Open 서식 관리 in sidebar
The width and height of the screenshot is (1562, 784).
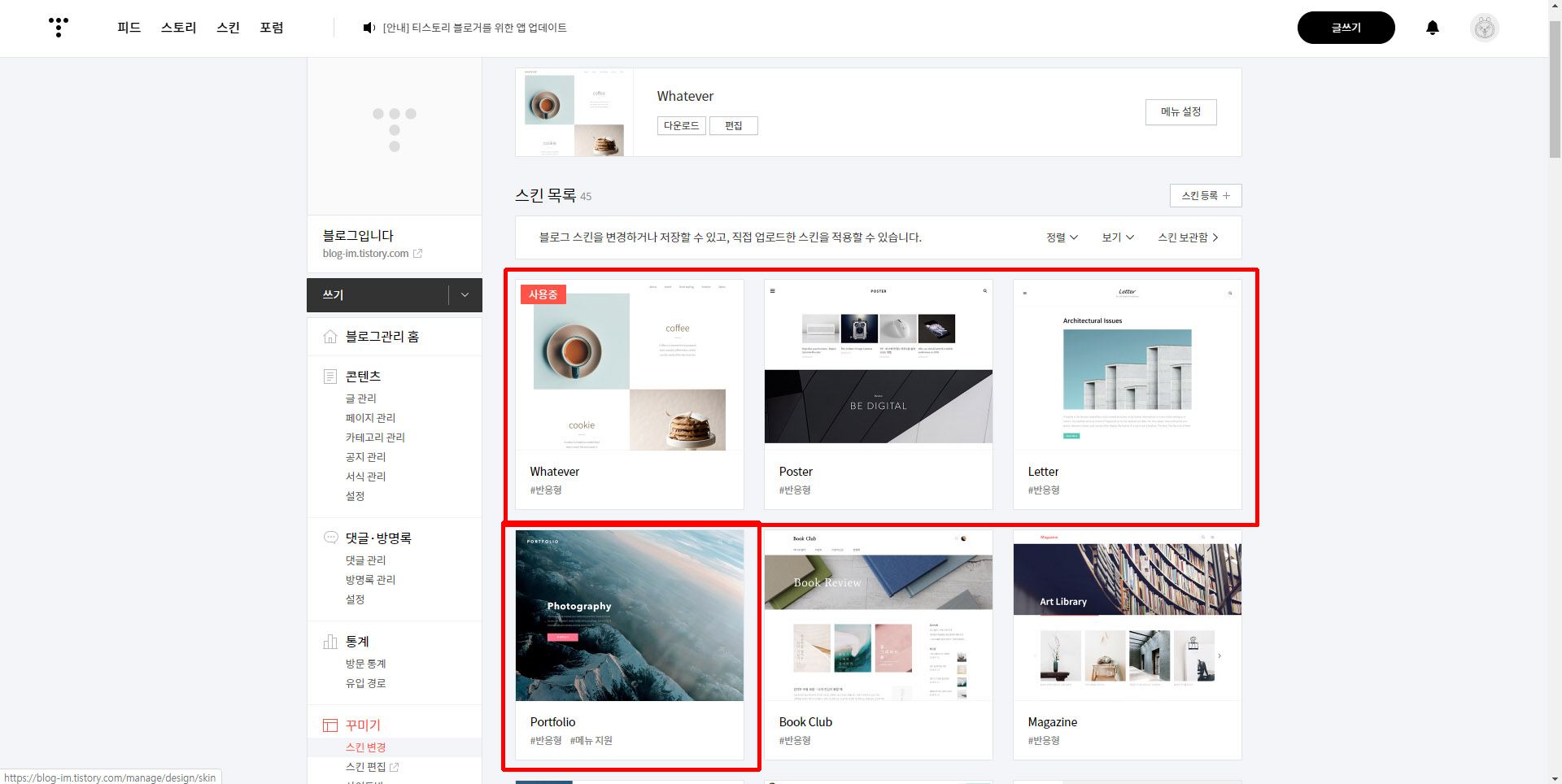(365, 477)
